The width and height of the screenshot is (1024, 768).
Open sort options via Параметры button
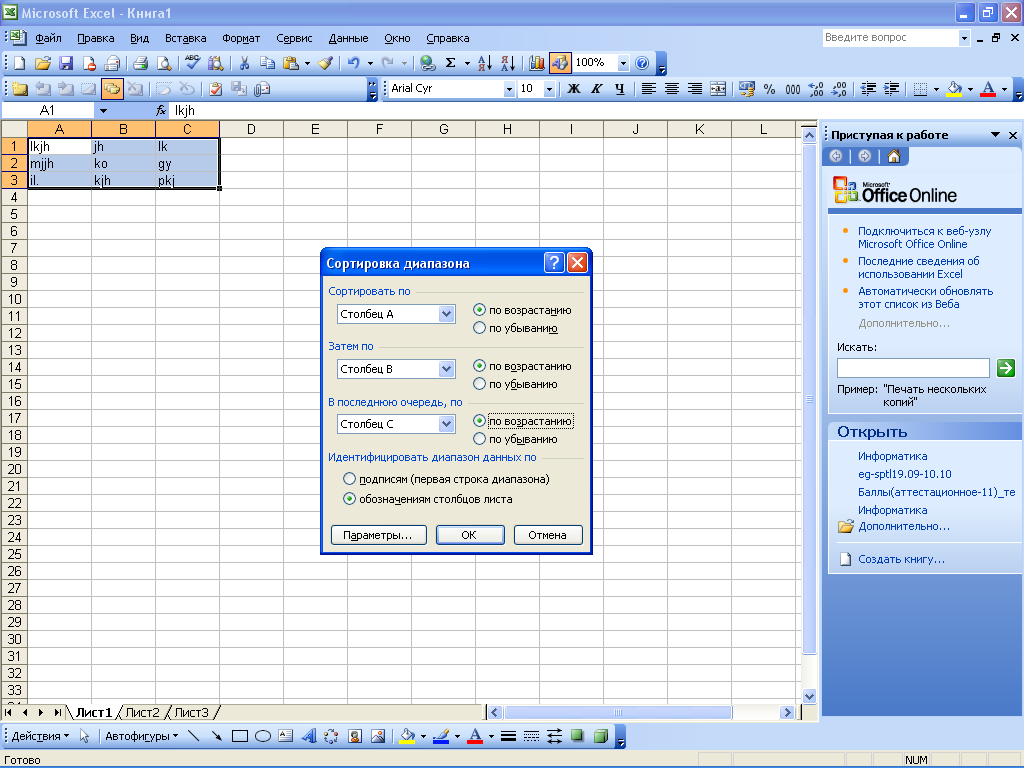pyautogui.click(x=378, y=535)
